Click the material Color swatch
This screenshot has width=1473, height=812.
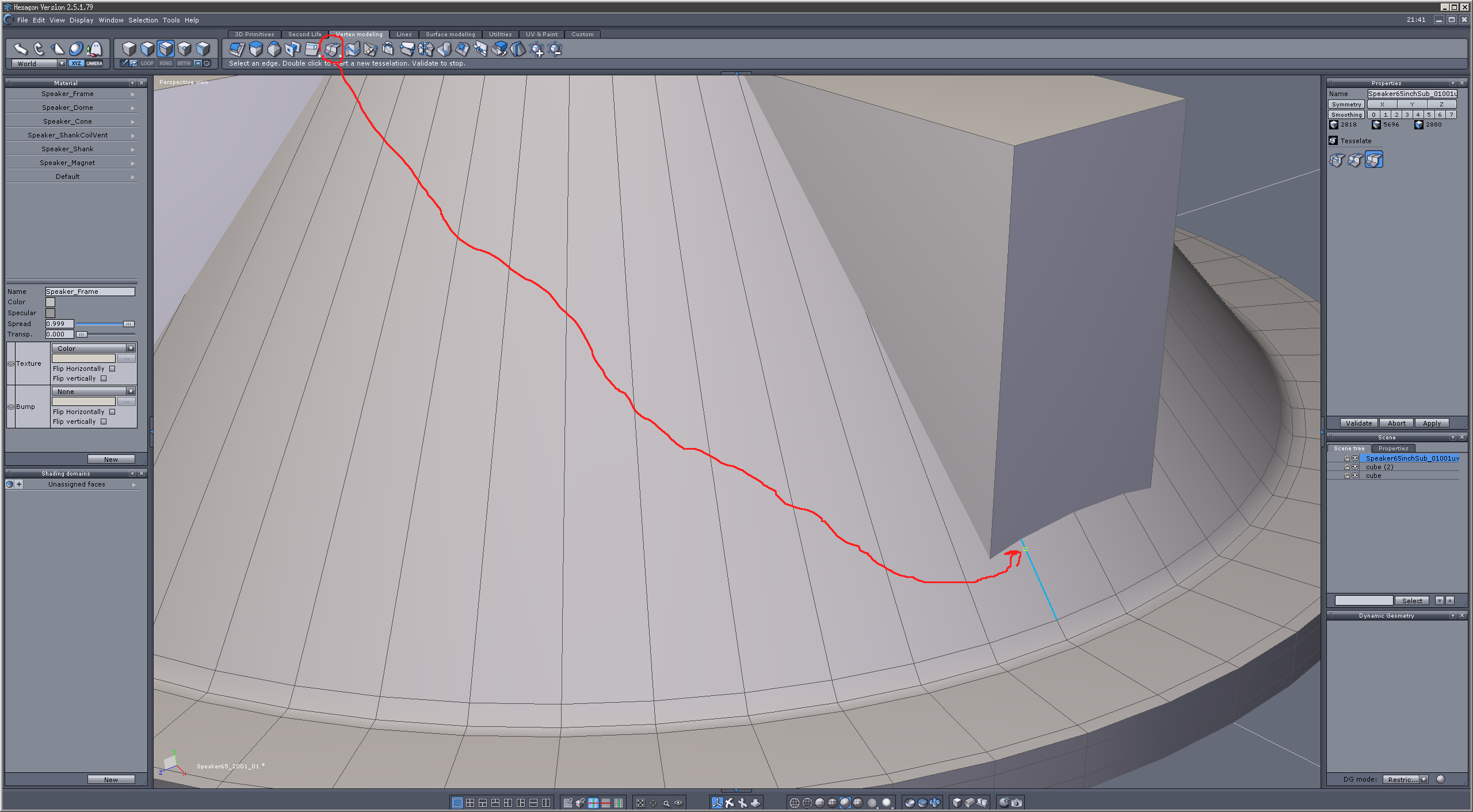click(x=51, y=302)
